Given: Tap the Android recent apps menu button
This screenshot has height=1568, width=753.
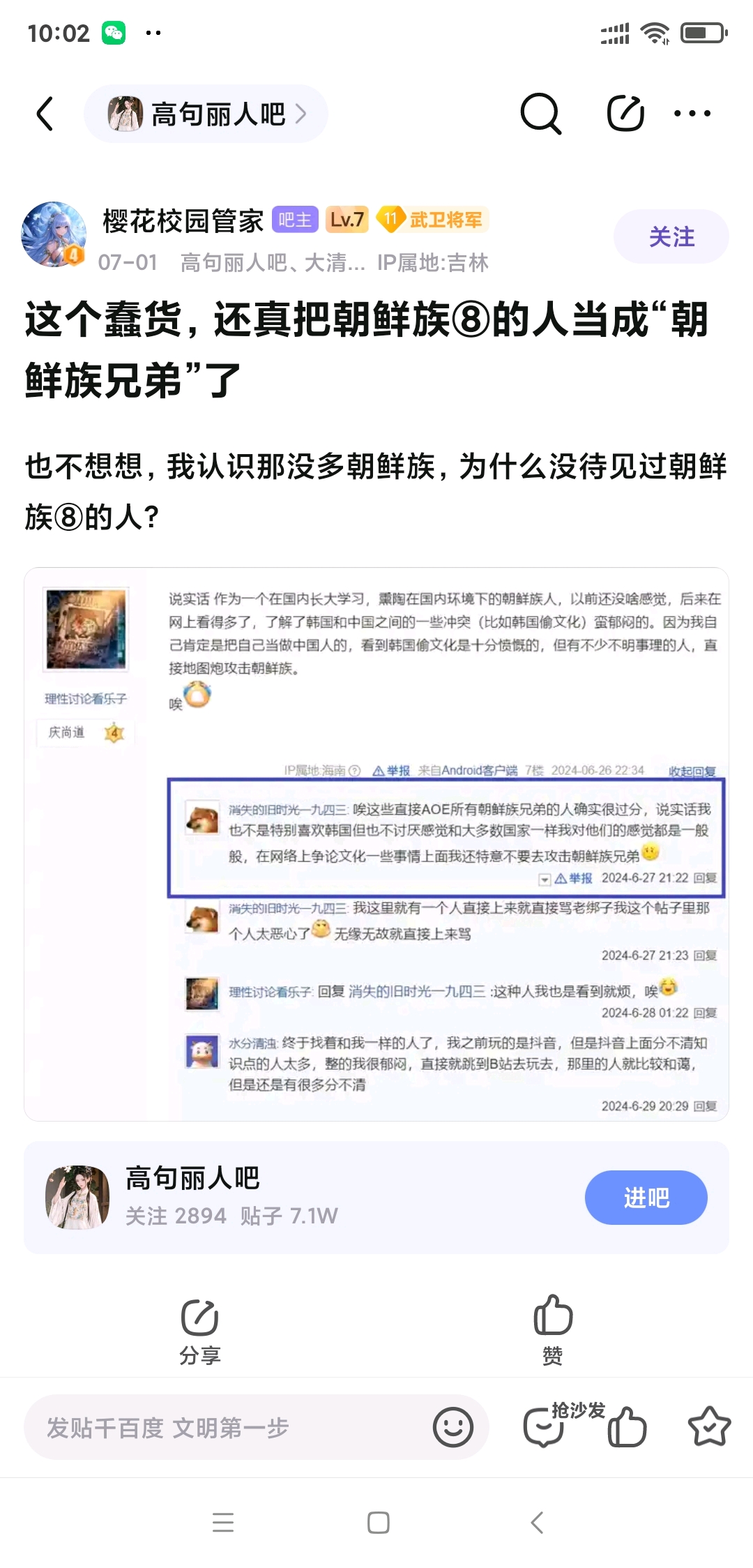Looking at the screenshot, I should [x=223, y=1522].
